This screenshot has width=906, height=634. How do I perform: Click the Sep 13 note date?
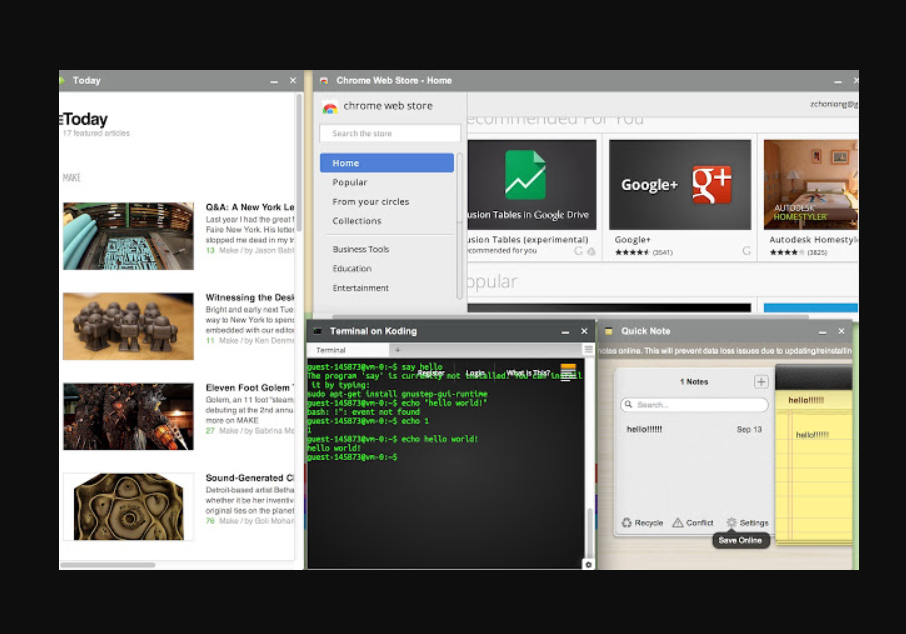pos(749,429)
